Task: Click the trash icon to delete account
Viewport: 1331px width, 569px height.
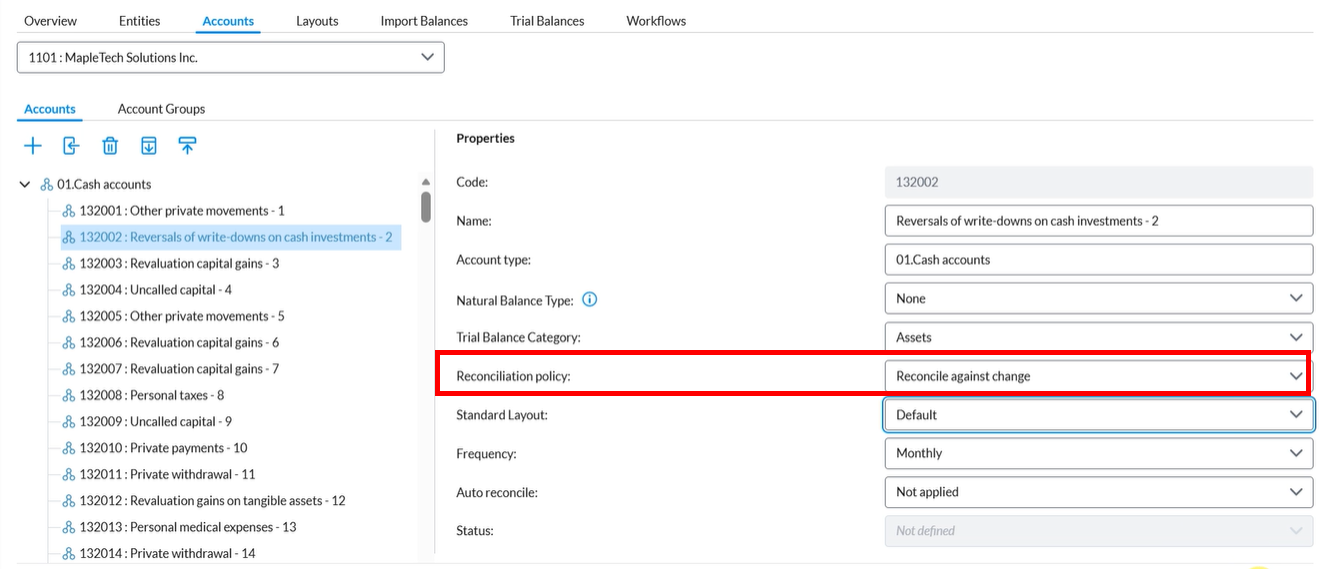Action: click(110, 146)
